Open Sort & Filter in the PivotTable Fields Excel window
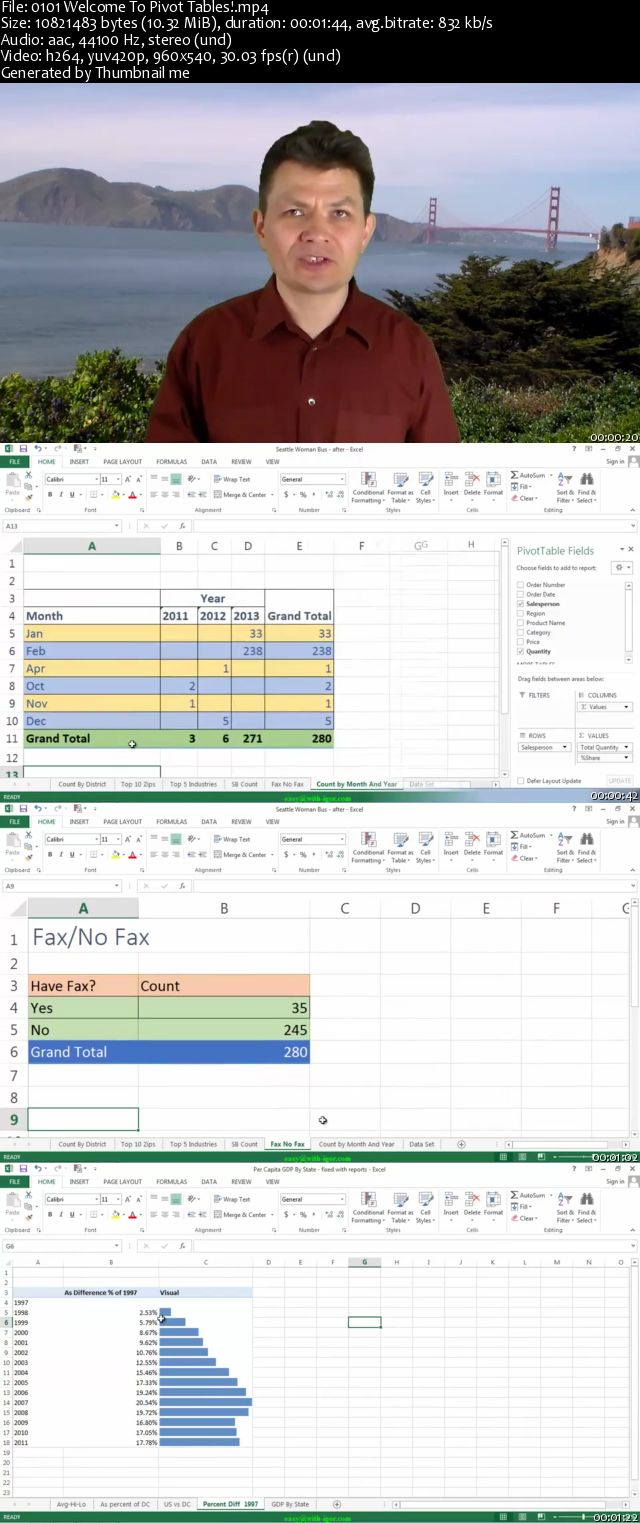This screenshot has width=640, height=1523. [x=565, y=487]
